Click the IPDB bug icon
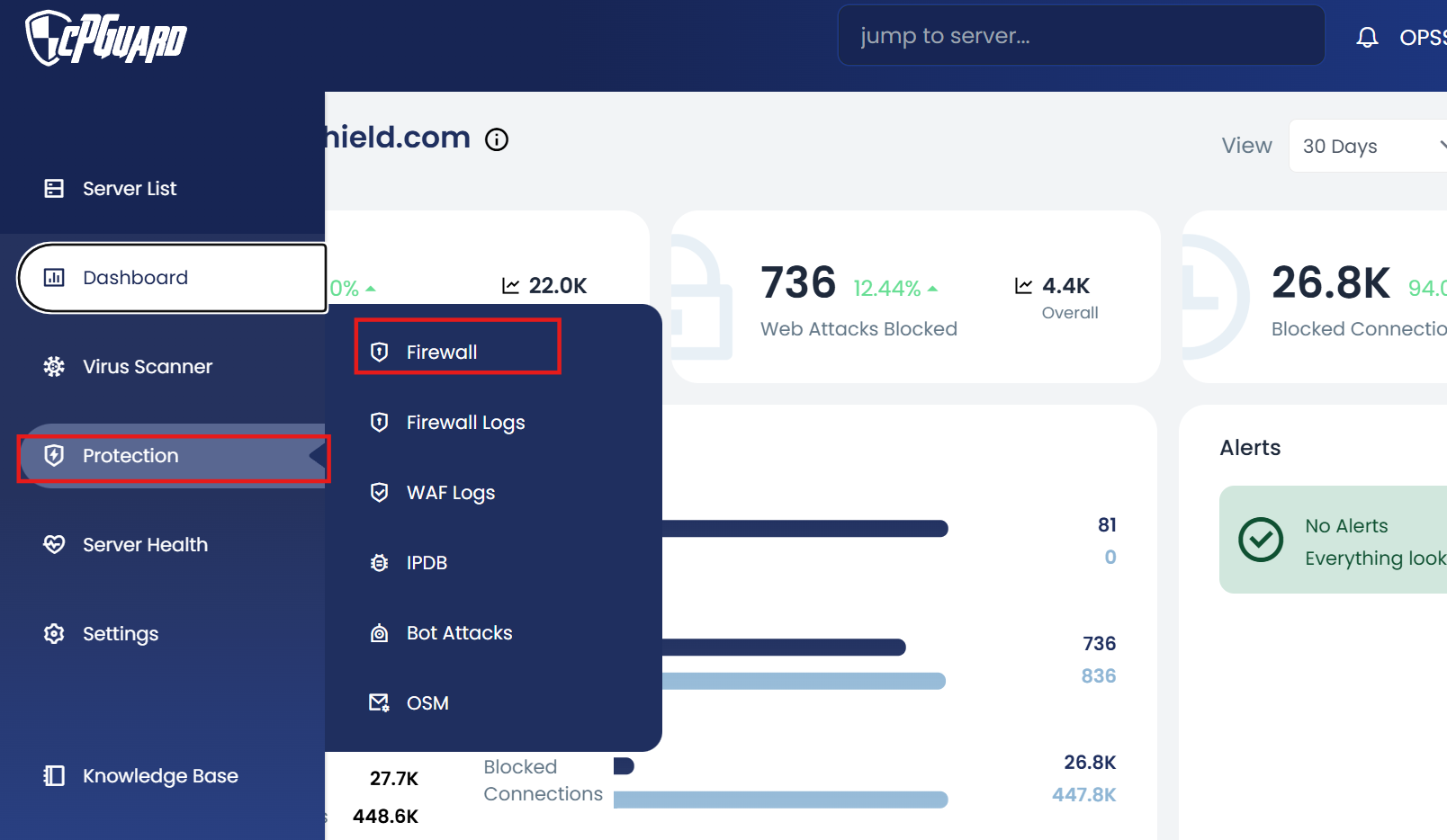 tap(380, 562)
